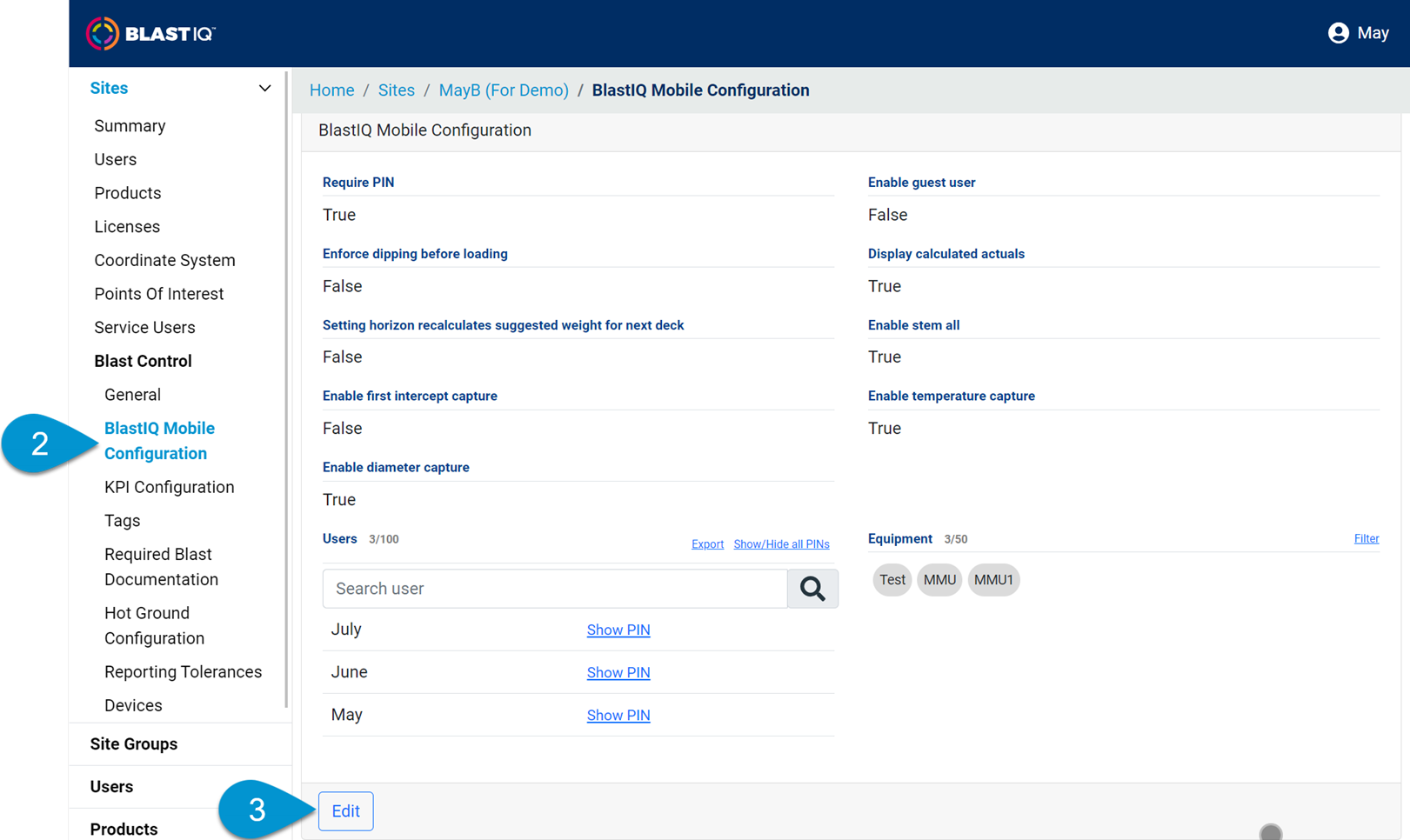Open Service Users page
The image size is (1410, 840).
[144, 328]
